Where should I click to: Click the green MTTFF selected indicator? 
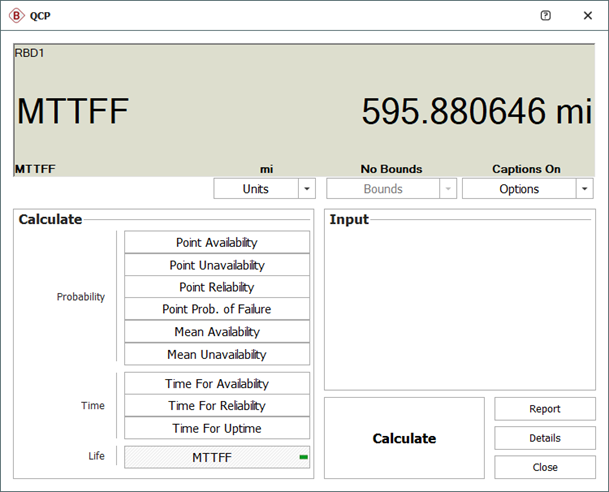click(303, 457)
